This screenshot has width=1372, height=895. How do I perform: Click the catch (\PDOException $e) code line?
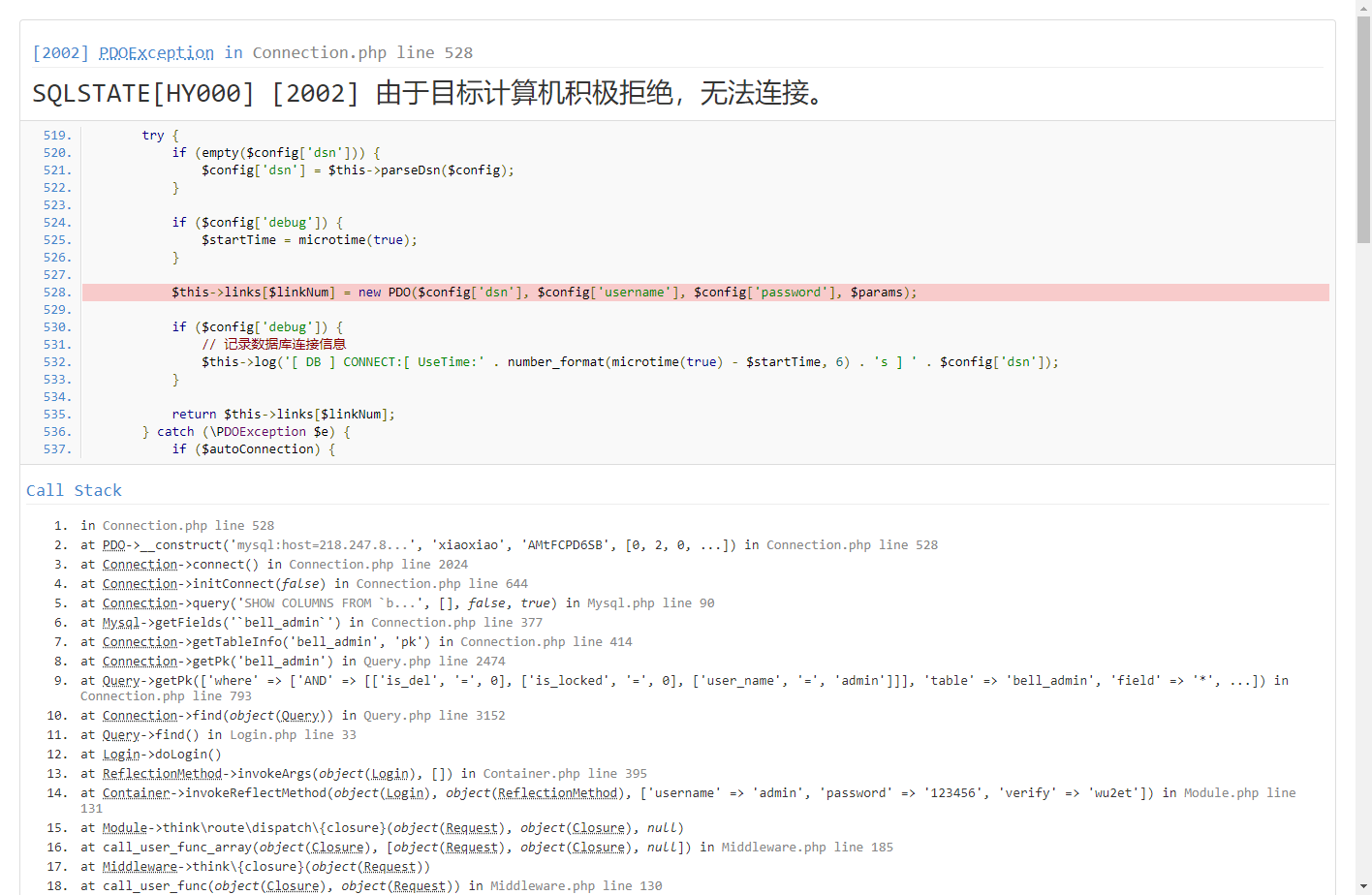pos(246,432)
